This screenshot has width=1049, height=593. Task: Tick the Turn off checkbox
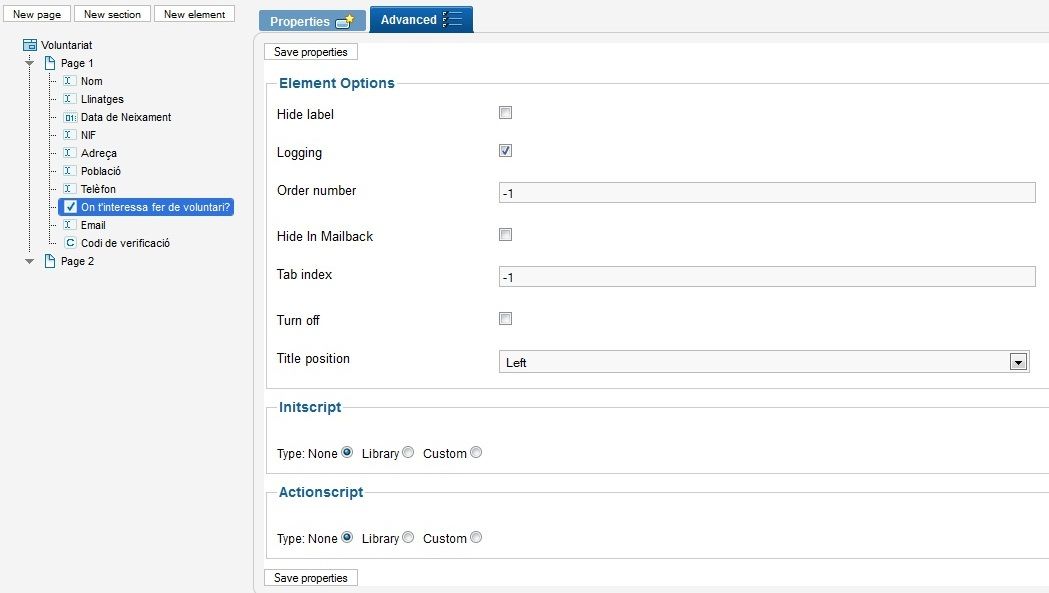[505, 319]
